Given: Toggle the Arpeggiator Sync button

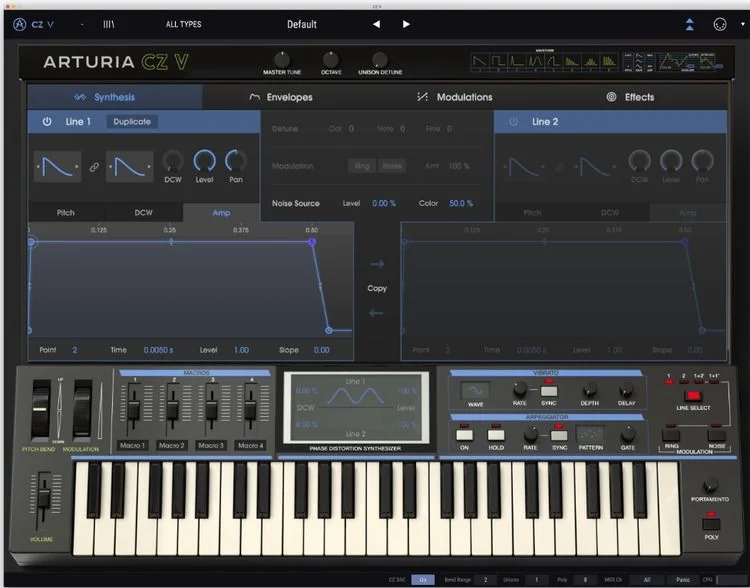Looking at the screenshot, I should [559, 435].
